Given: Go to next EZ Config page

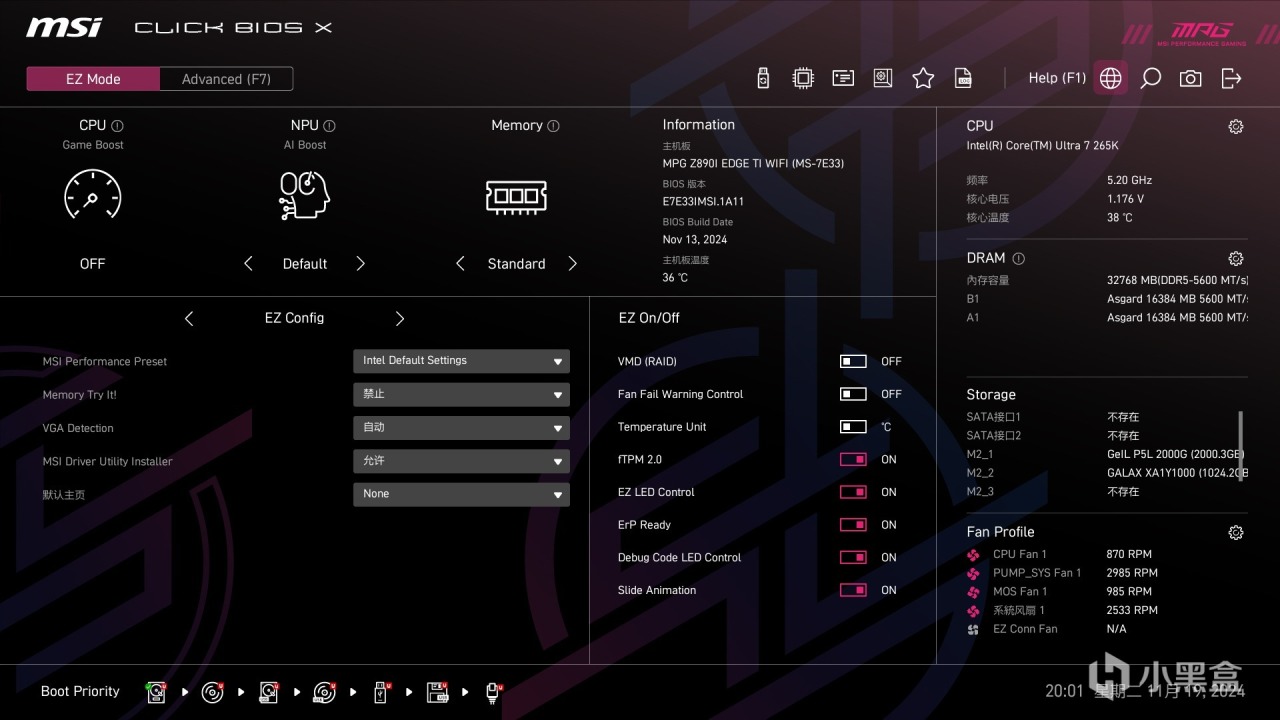Looking at the screenshot, I should (x=400, y=318).
